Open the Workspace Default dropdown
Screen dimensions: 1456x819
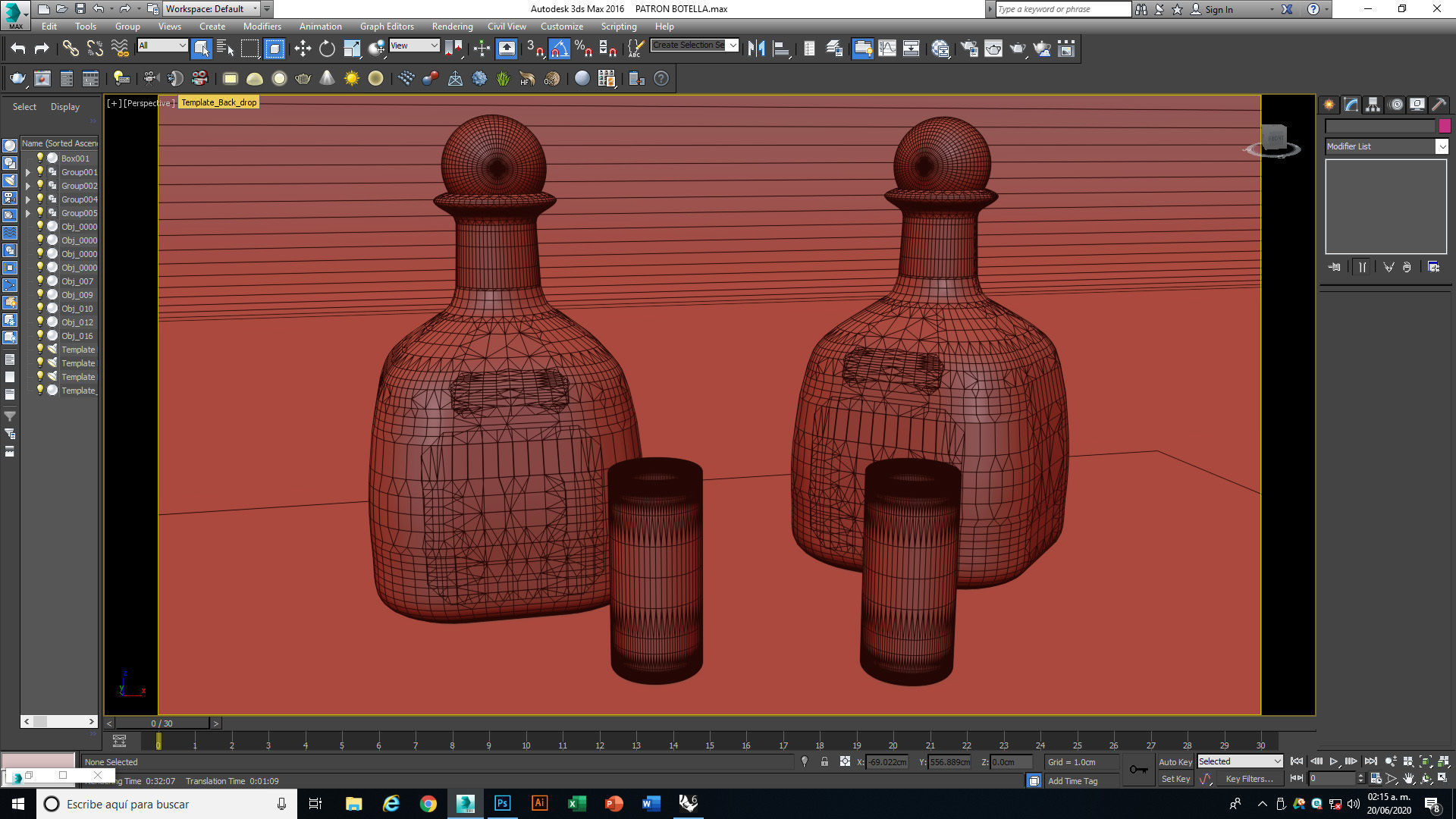pos(212,9)
